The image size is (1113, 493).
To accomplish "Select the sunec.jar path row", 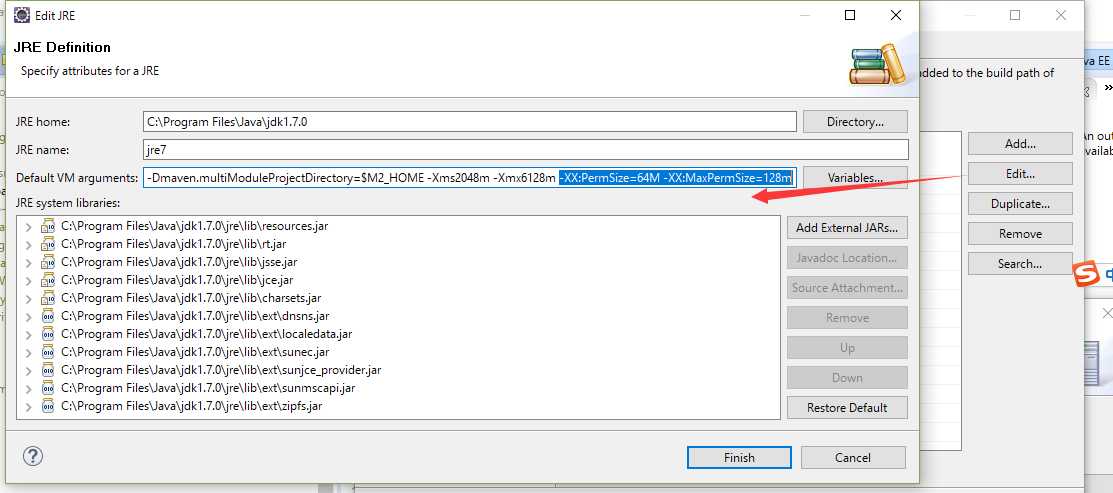I will coord(195,352).
